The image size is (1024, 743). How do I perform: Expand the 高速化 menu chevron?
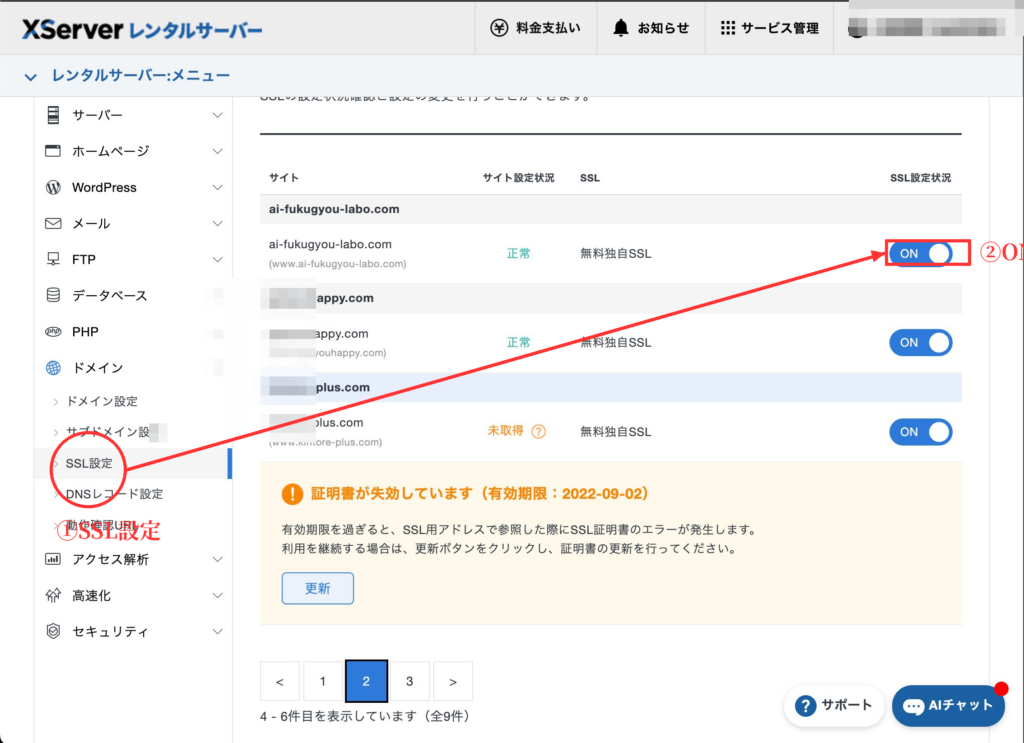pyautogui.click(x=217, y=595)
